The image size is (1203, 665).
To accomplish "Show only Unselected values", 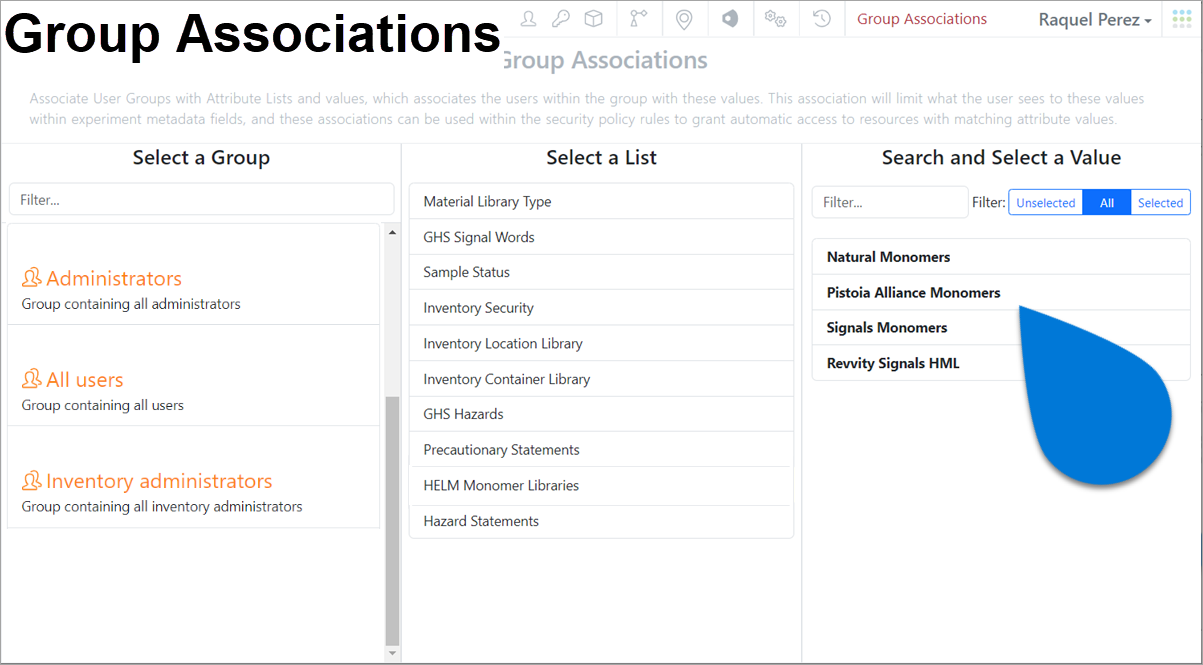I will 1045,202.
